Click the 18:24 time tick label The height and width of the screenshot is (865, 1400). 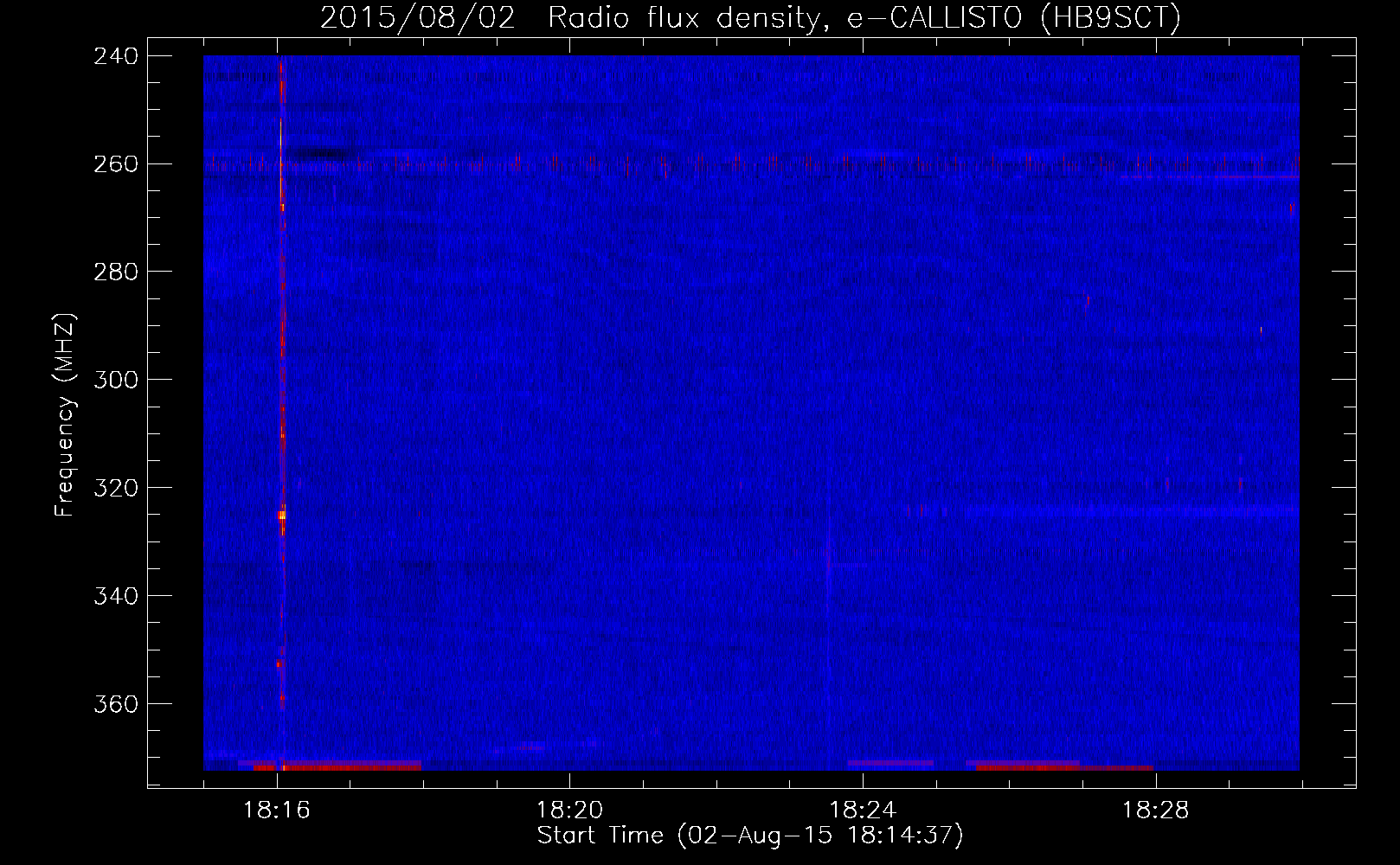pyautogui.click(x=863, y=811)
